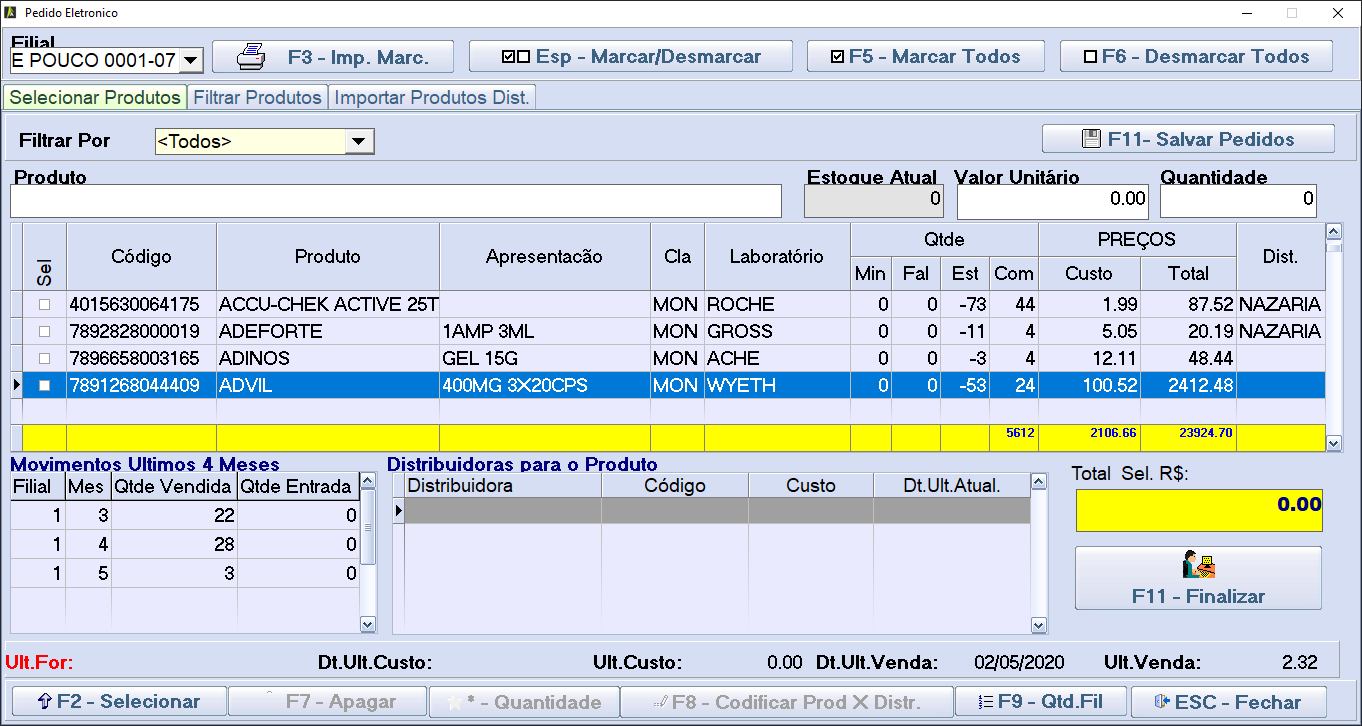Click total cell 87.52
Image resolution: width=1362 pixels, height=726 pixels.
coord(1188,304)
